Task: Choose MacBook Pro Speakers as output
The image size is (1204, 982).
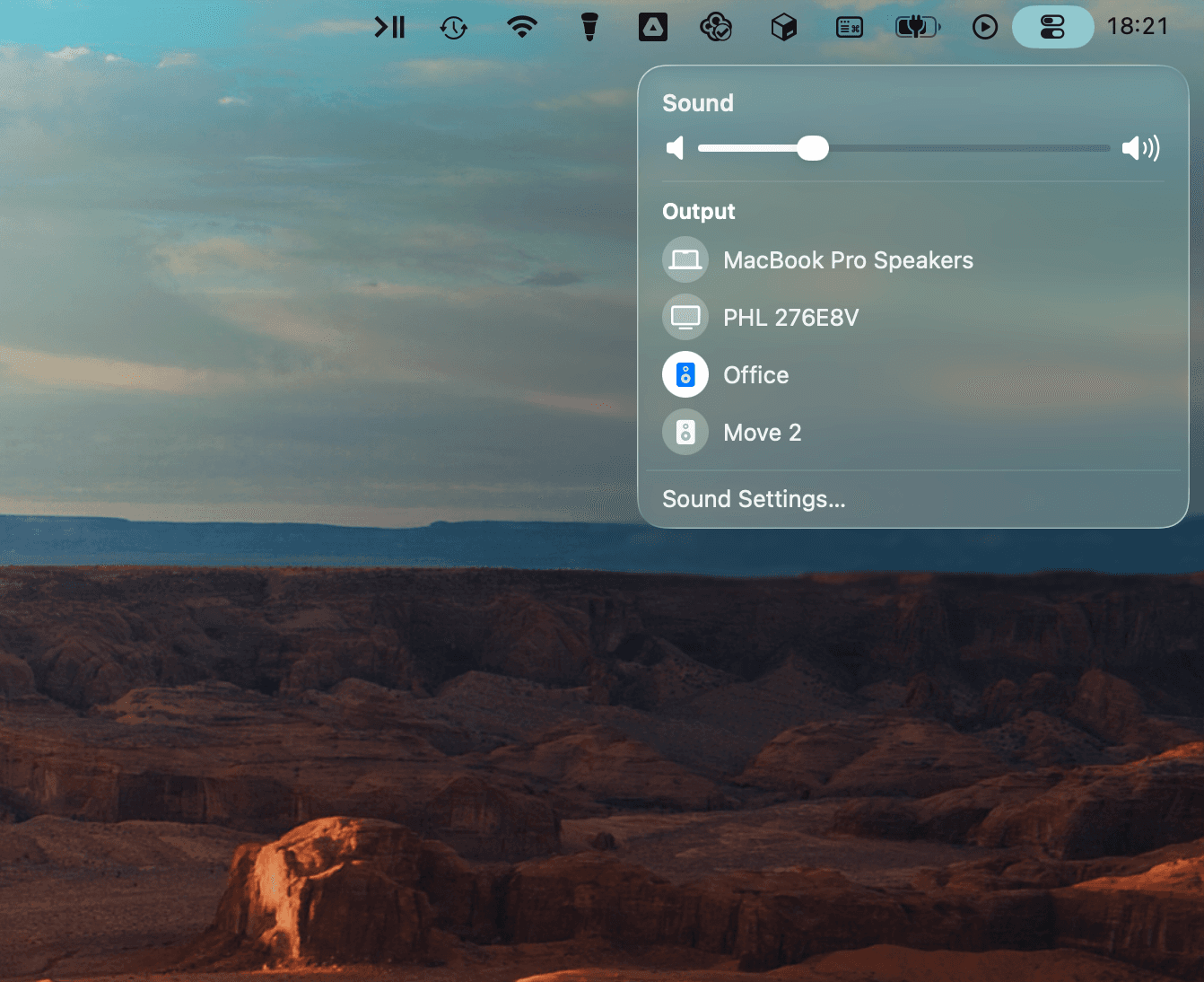Action: click(848, 260)
